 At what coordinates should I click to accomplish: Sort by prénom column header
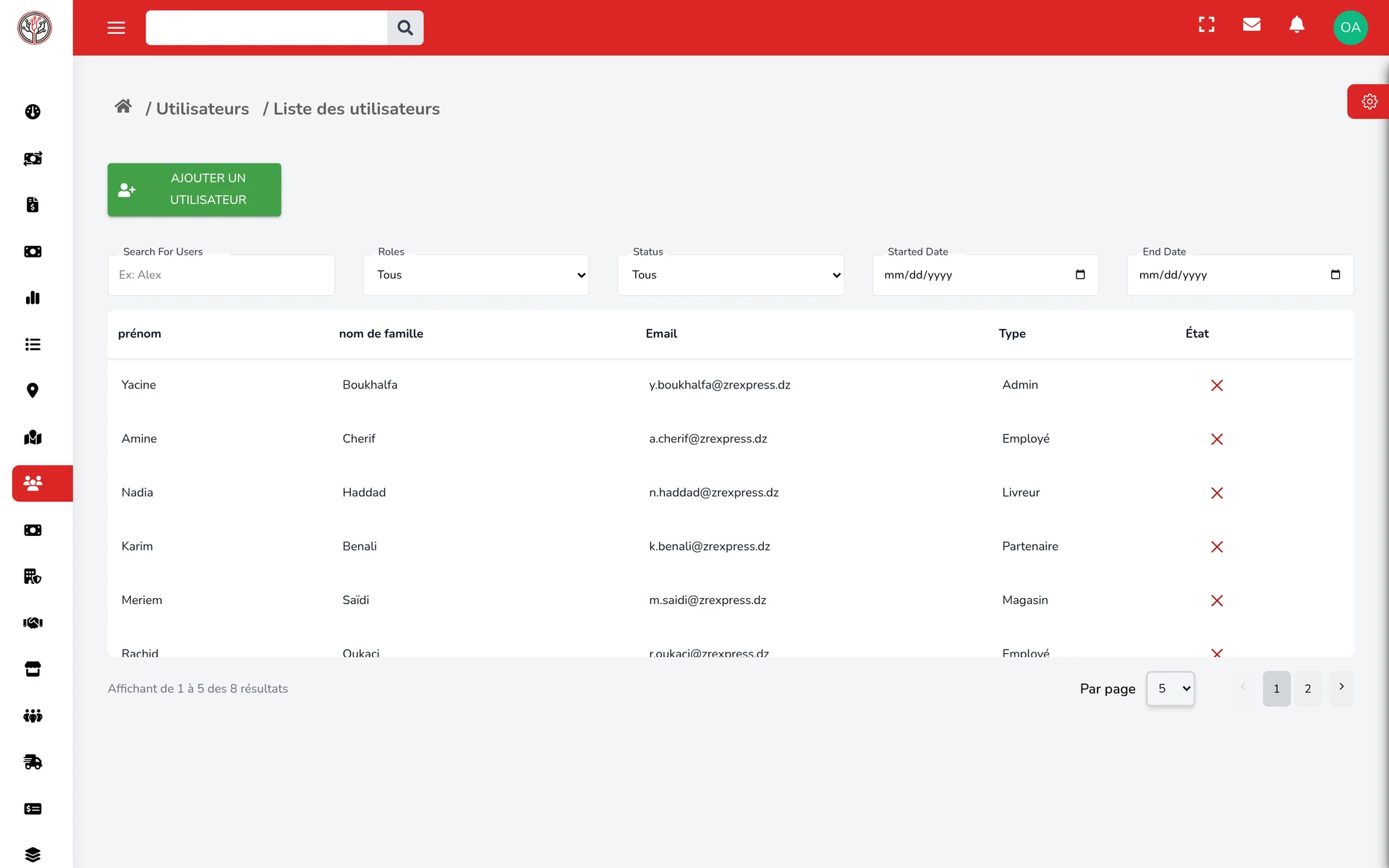click(x=140, y=333)
